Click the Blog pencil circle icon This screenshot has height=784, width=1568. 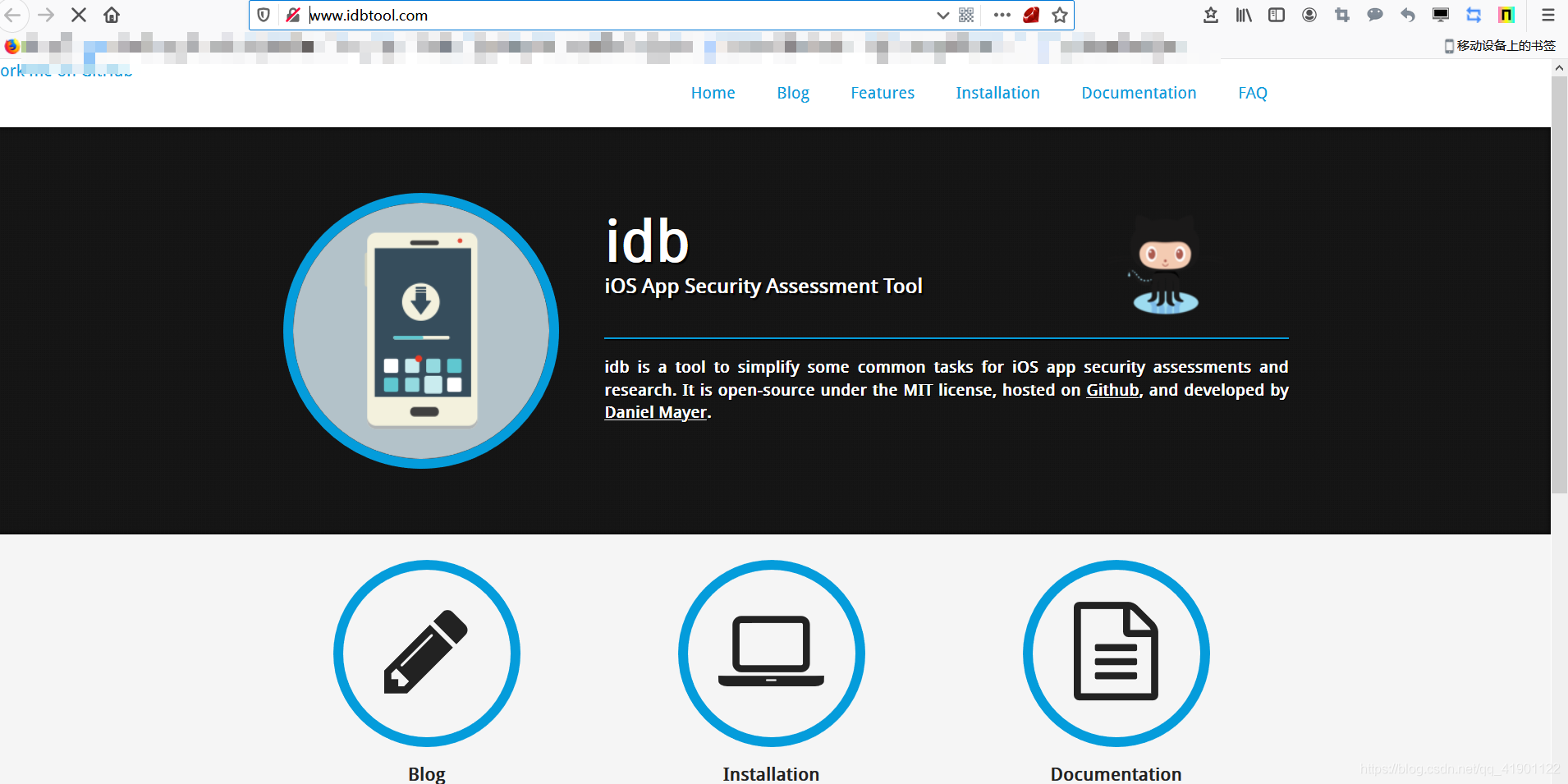pyautogui.click(x=427, y=653)
